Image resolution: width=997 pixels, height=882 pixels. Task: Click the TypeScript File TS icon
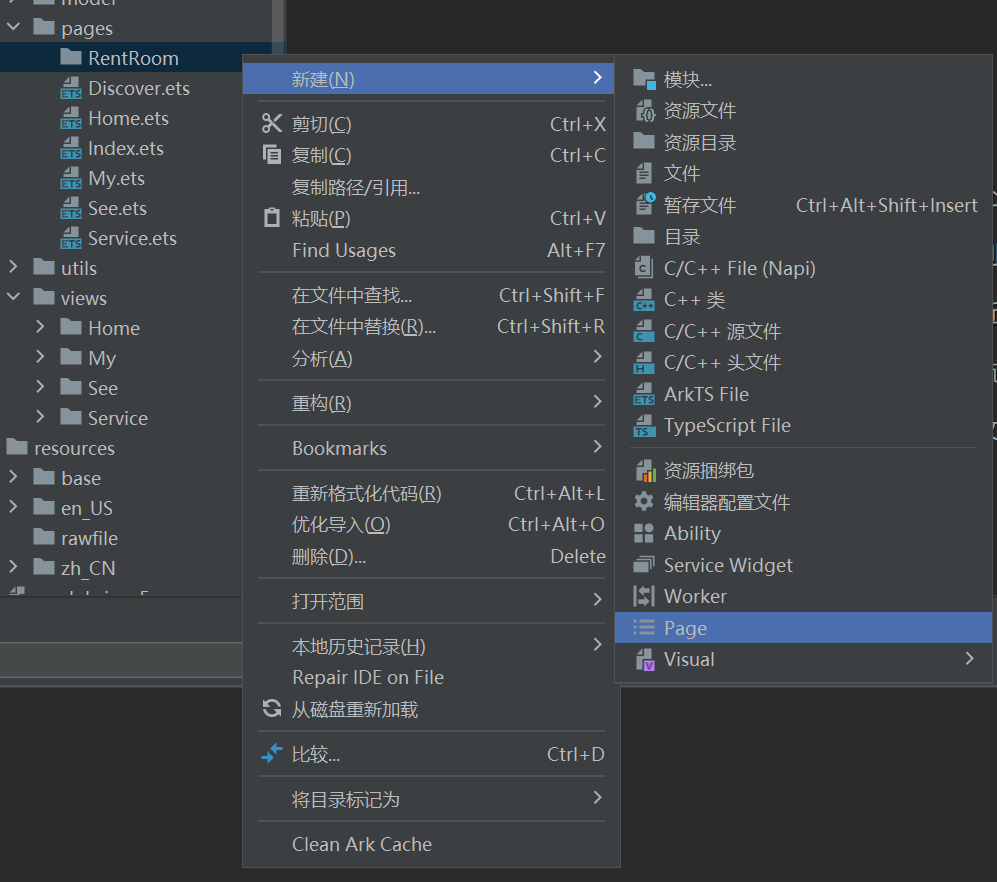[x=644, y=425]
